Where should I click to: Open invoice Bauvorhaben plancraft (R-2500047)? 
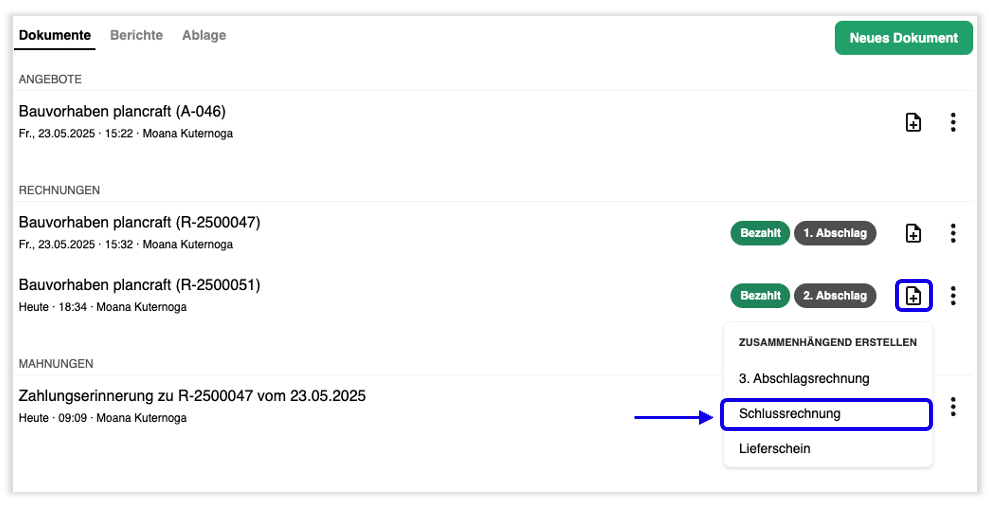[x=139, y=223]
